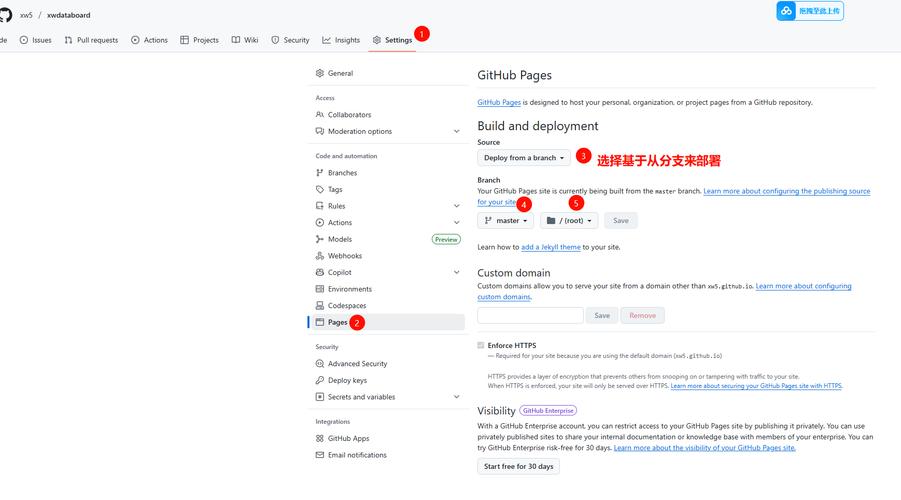Click the custom domain text field

click(530, 315)
